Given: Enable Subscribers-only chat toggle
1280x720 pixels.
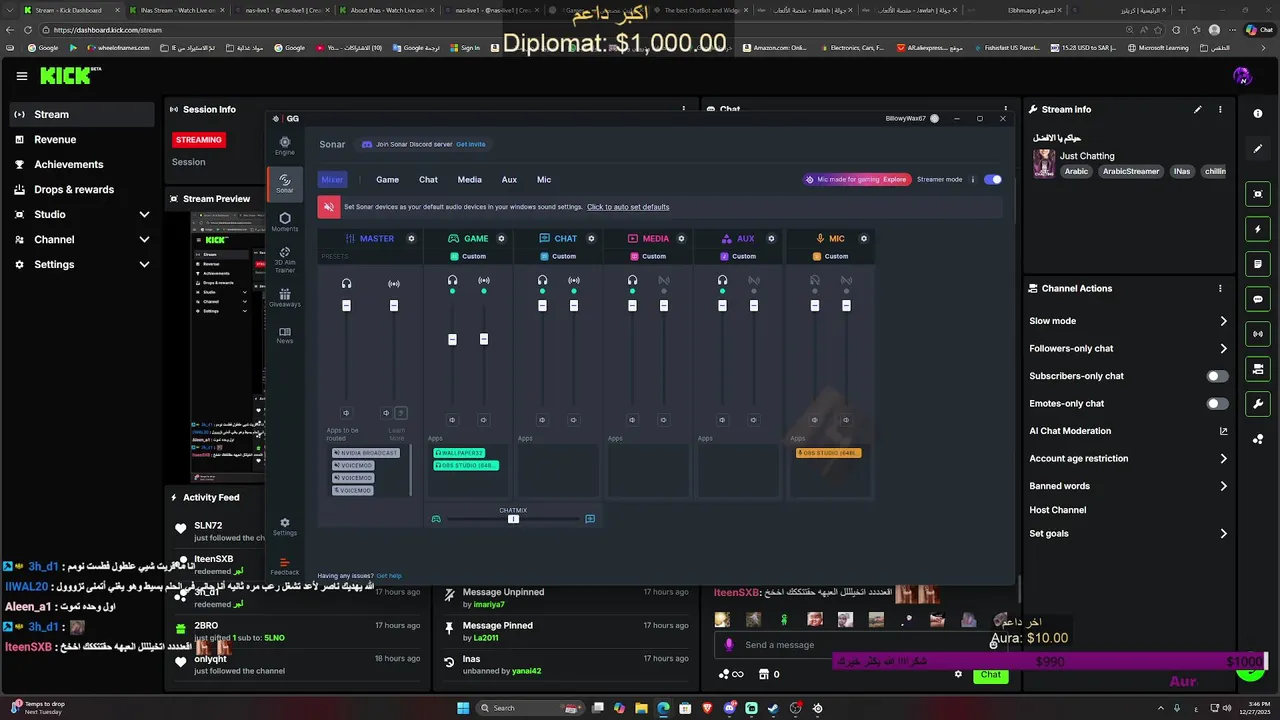Looking at the screenshot, I should point(1217,376).
